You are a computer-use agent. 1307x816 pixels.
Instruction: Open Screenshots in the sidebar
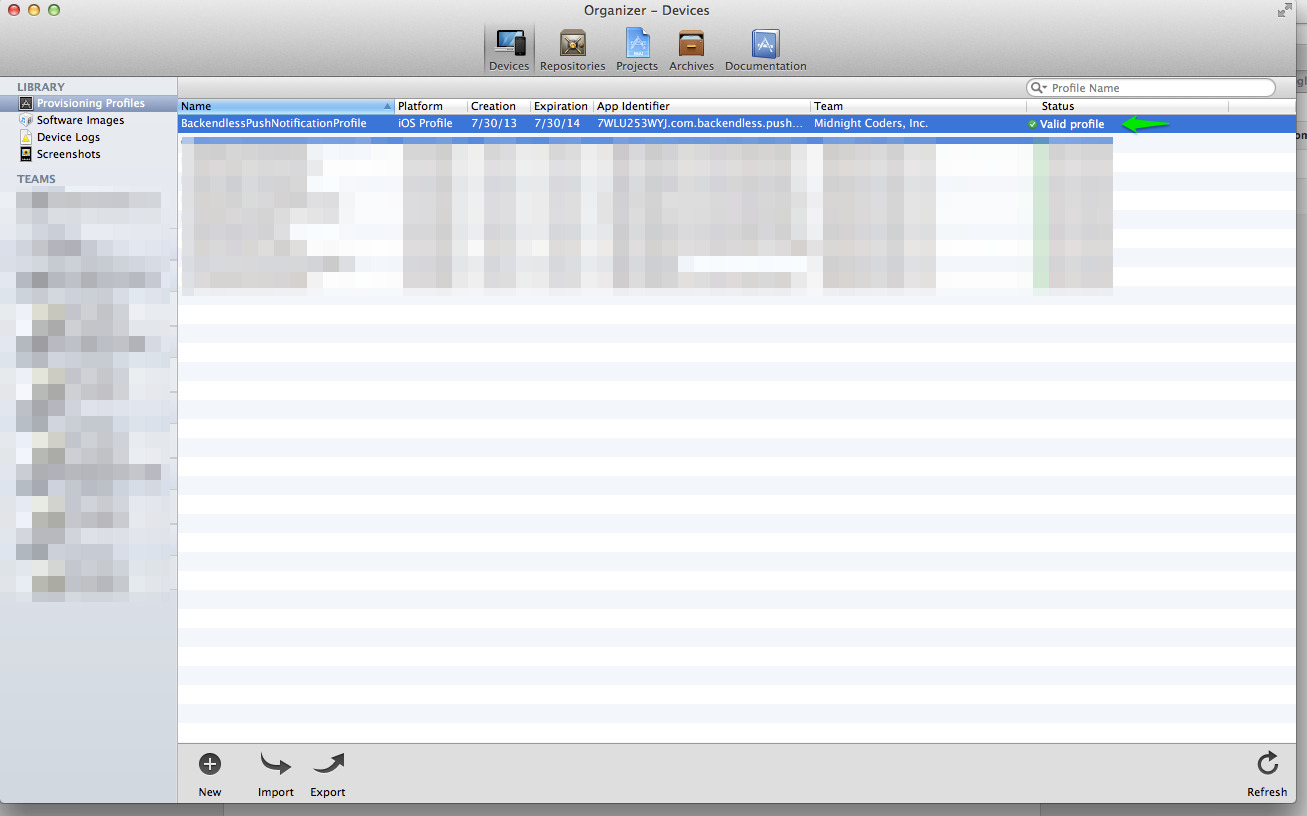(69, 154)
